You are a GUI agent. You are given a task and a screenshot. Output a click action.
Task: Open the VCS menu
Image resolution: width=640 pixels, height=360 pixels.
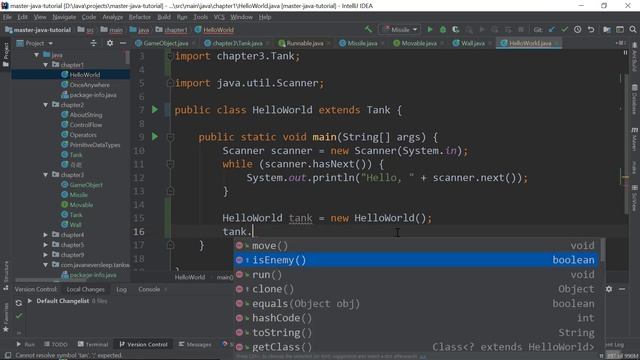pos(219,17)
